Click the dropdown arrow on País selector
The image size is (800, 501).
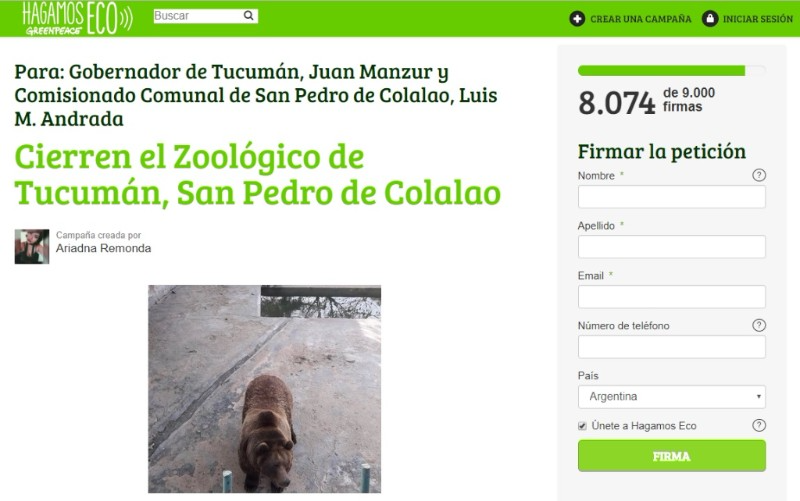pos(759,396)
